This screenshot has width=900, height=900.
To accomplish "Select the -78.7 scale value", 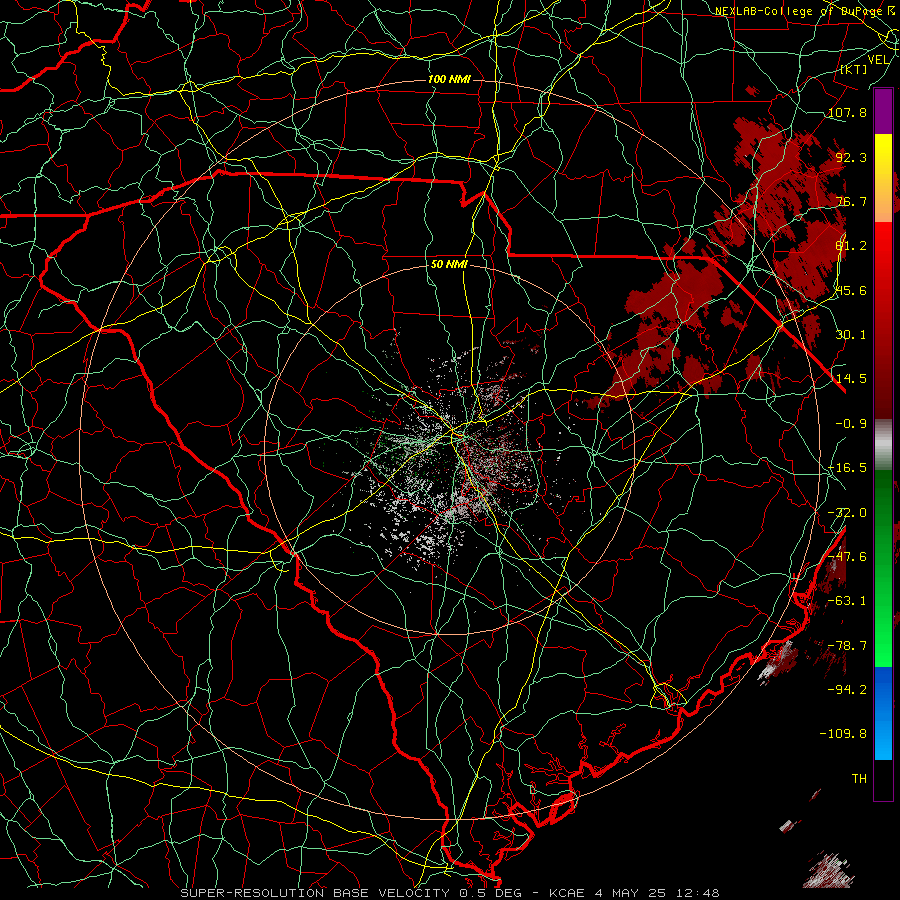I will 847,646.
